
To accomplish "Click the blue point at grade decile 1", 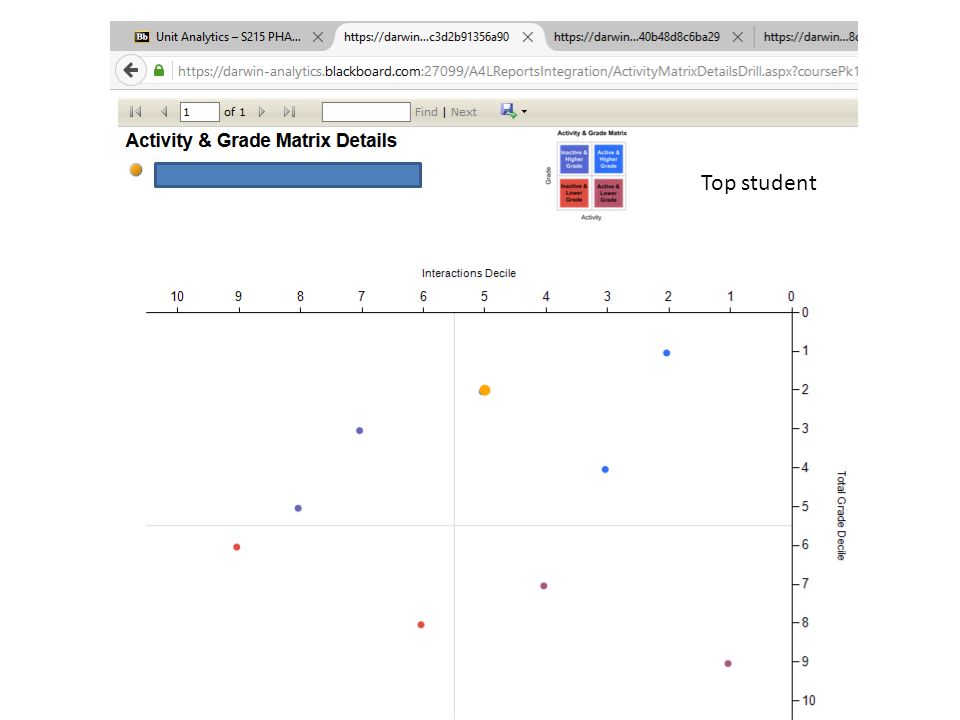I will pyautogui.click(x=667, y=353).
